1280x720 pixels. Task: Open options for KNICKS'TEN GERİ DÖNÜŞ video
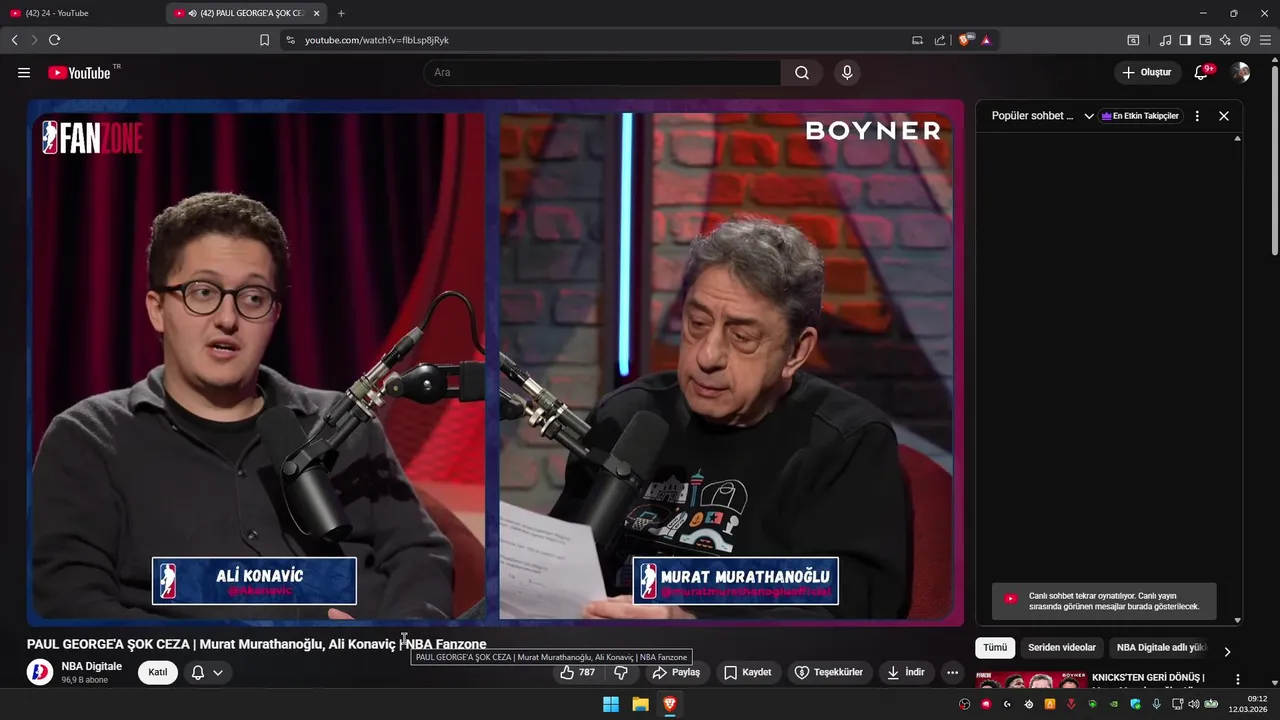1237,679
